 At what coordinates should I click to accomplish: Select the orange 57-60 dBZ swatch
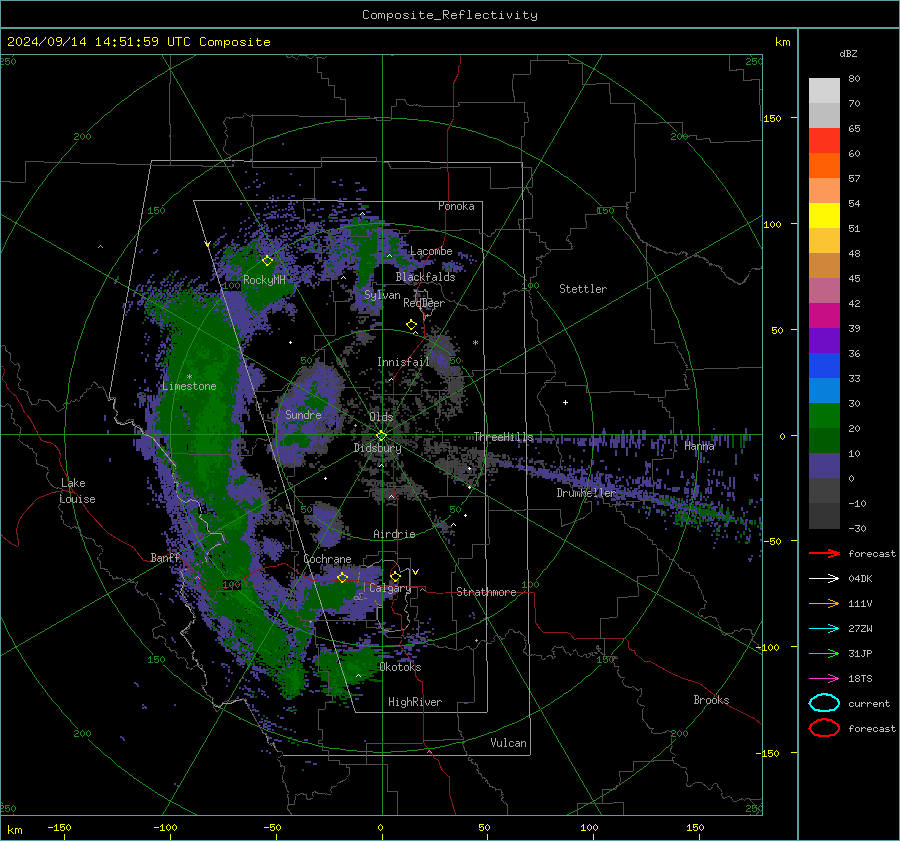tap(824, 166)
